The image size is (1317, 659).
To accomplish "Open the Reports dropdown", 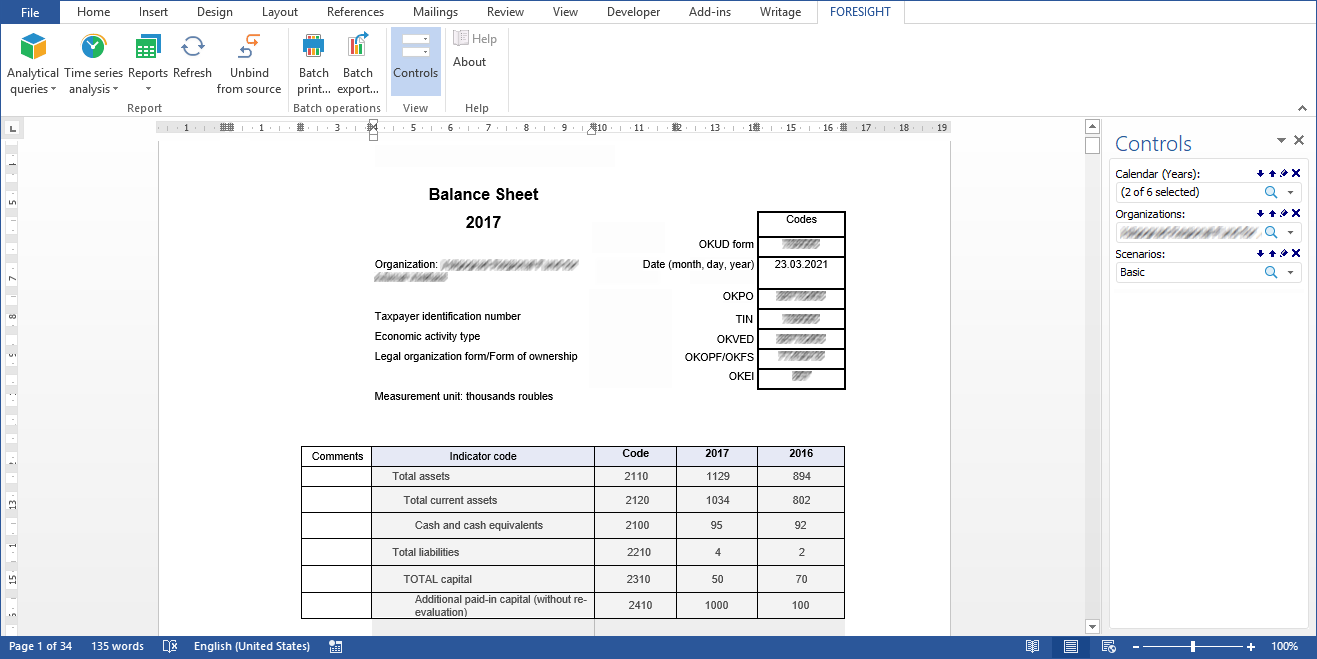I will point(148,64).
